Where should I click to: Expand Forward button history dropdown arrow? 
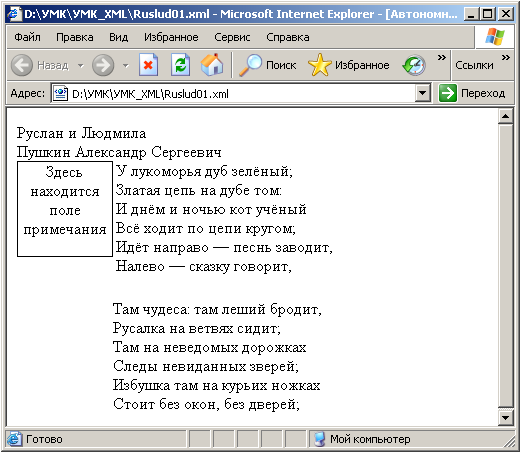pos(126,65)
